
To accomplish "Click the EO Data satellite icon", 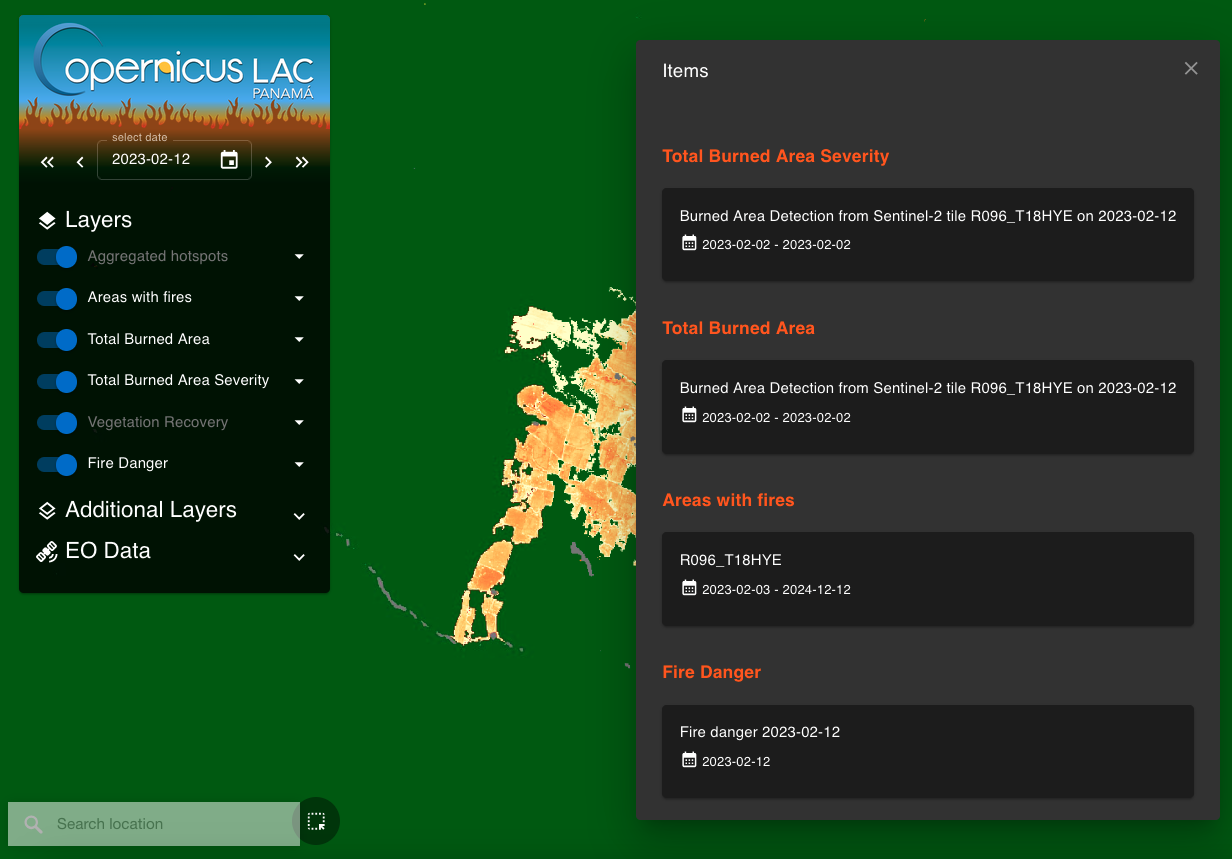I will click(x=47, y=552).
